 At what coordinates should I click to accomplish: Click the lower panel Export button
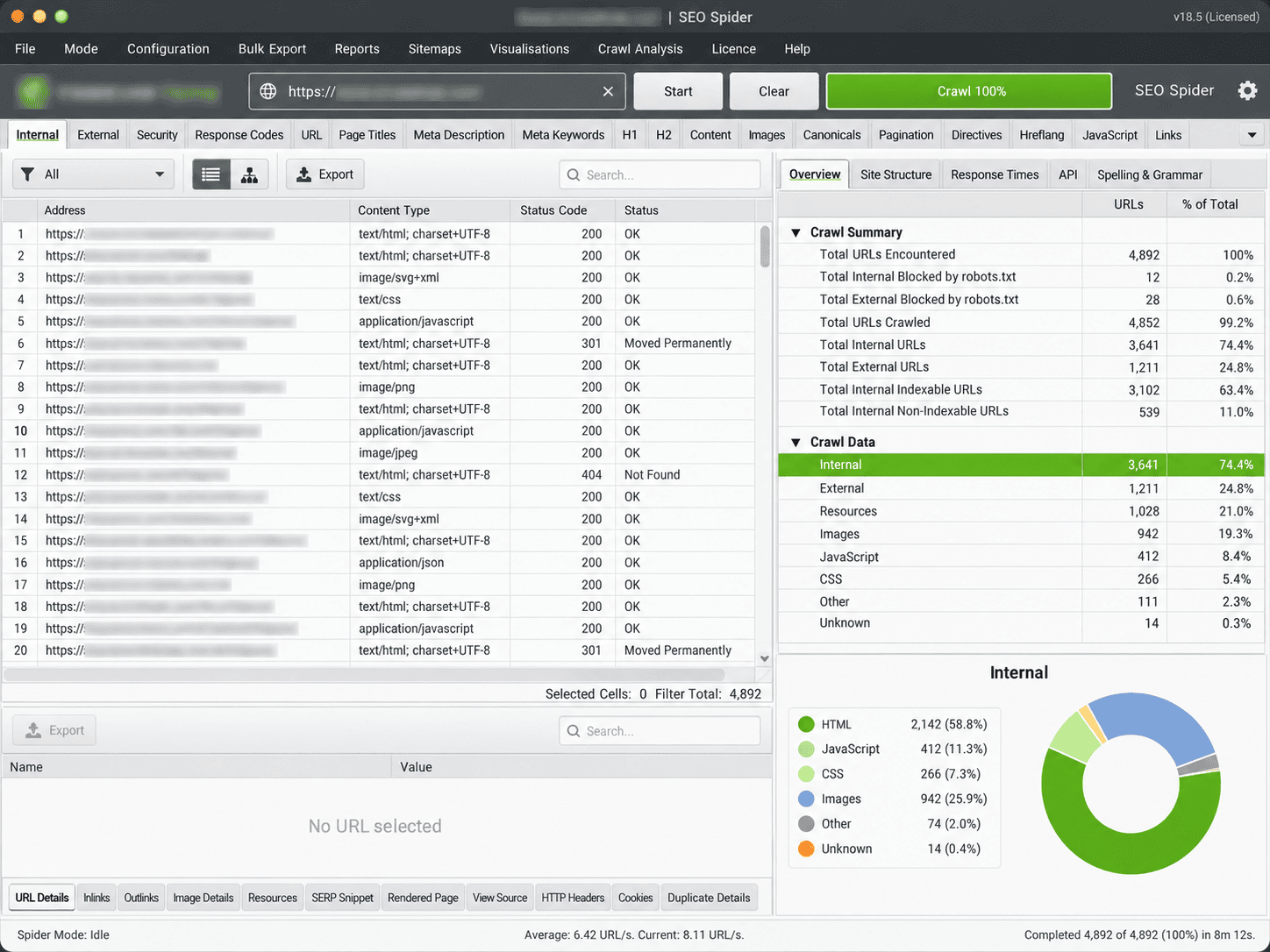click(54, 730)
